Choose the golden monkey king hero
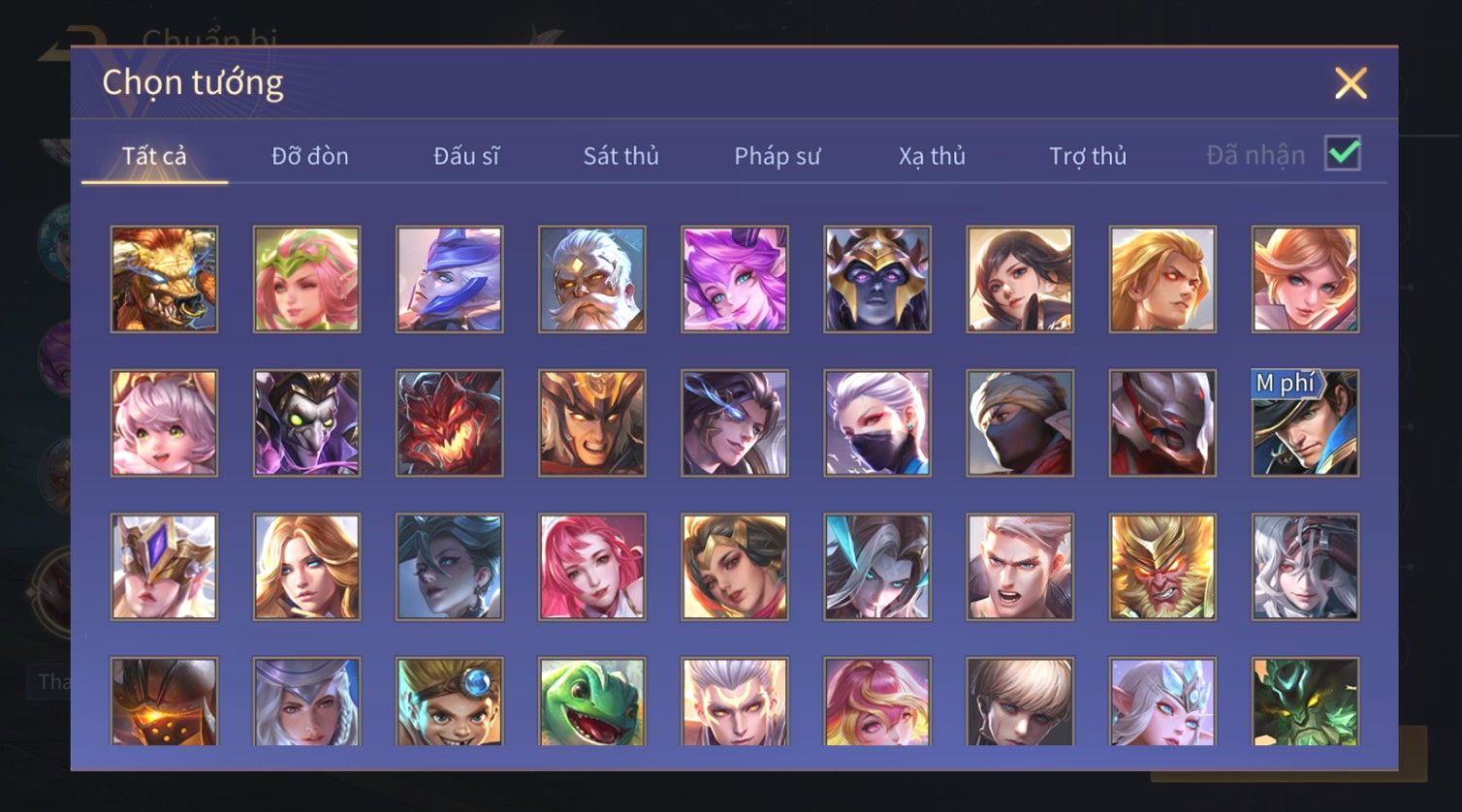The height and width of the screenshot is (812, 1462). tap(1161, 567)
